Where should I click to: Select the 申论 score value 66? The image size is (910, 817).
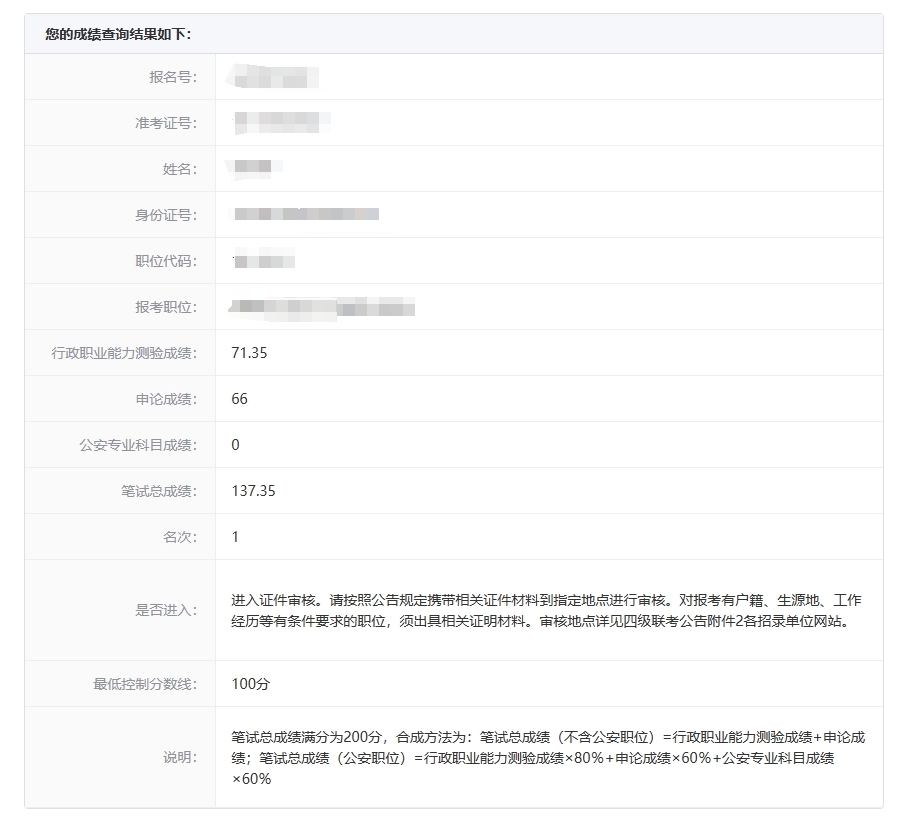[x=240, y=399]
